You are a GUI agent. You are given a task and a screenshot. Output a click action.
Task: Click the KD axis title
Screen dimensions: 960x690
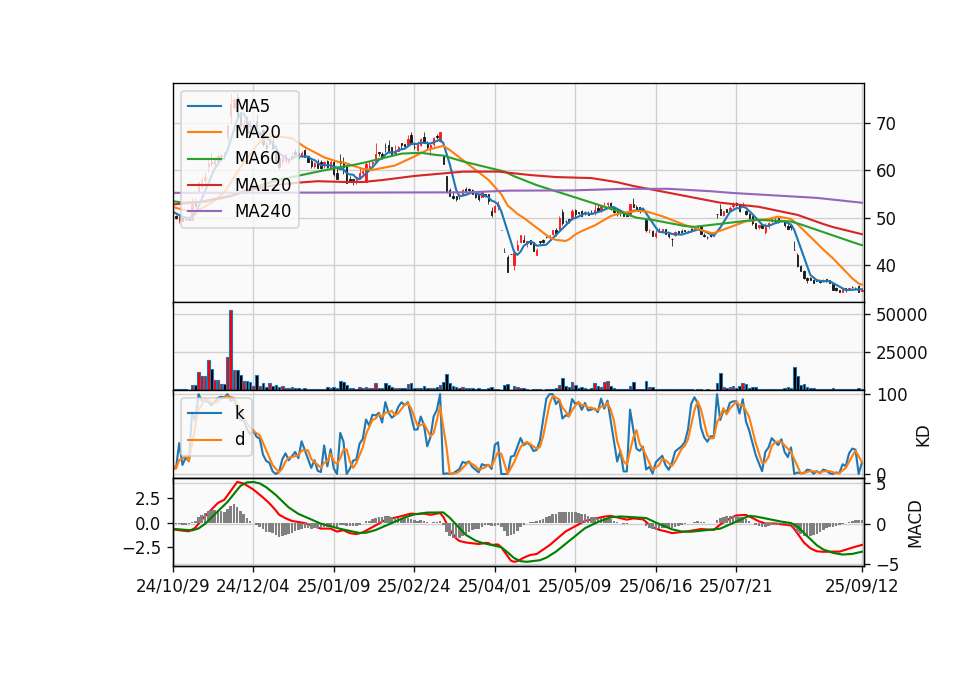[922, 436]
